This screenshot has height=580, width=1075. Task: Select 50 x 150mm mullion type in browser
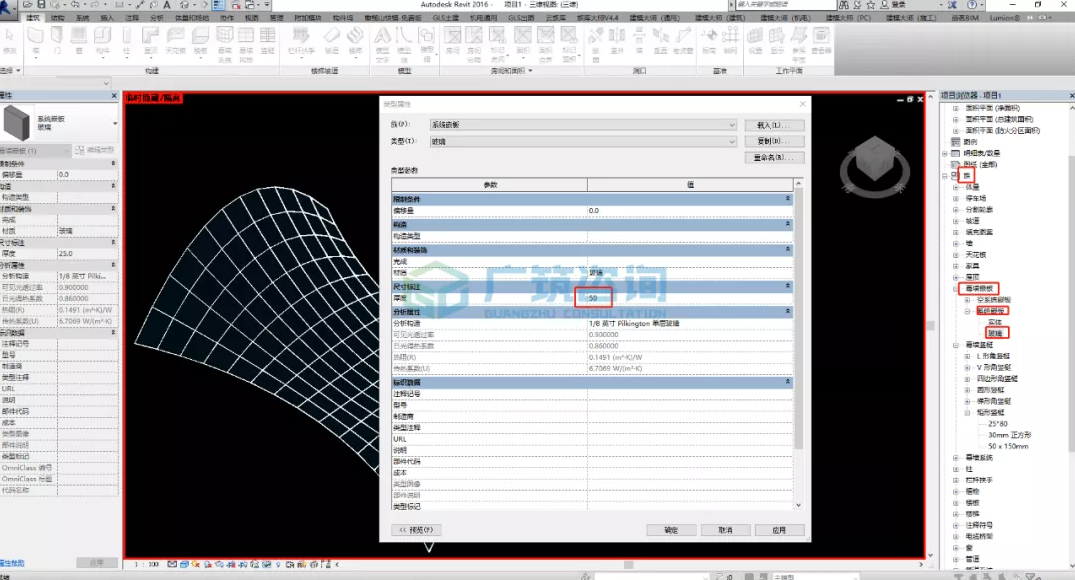1008,446
